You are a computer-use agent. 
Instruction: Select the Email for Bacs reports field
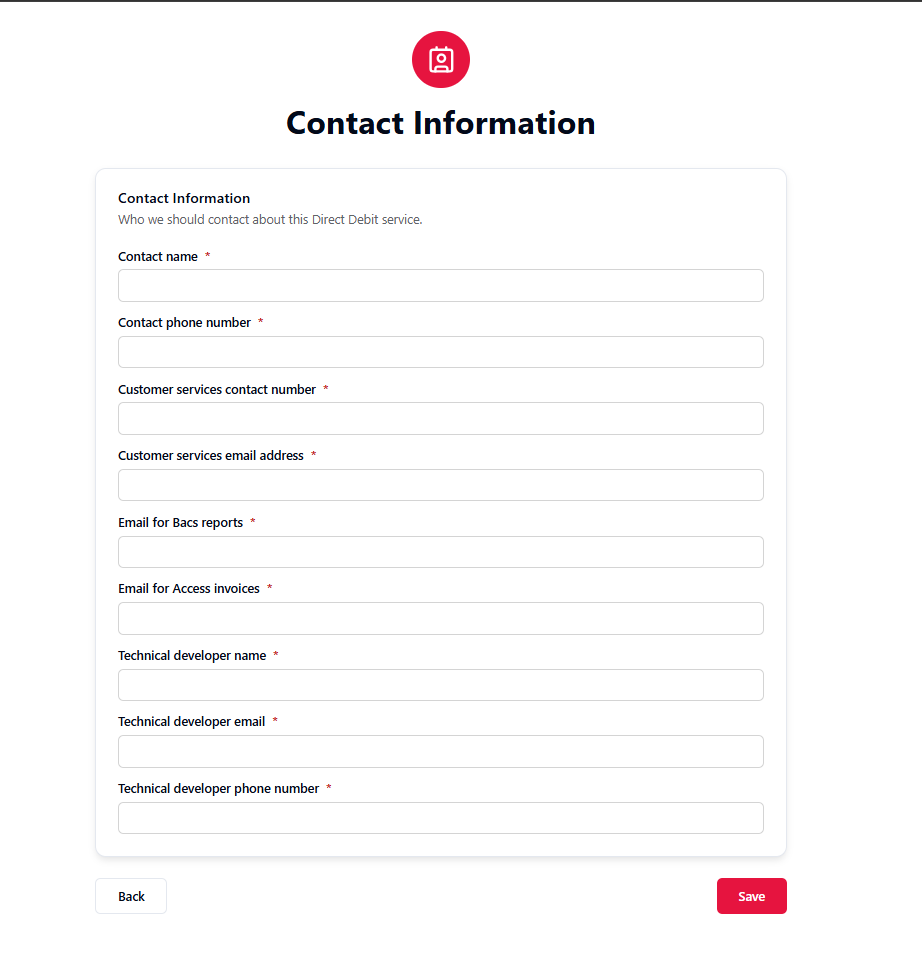click(x=440, y=552)
